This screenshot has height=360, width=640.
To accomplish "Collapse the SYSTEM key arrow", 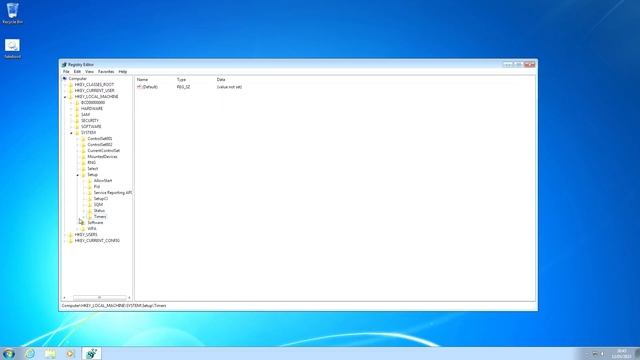I will point(71,133).
